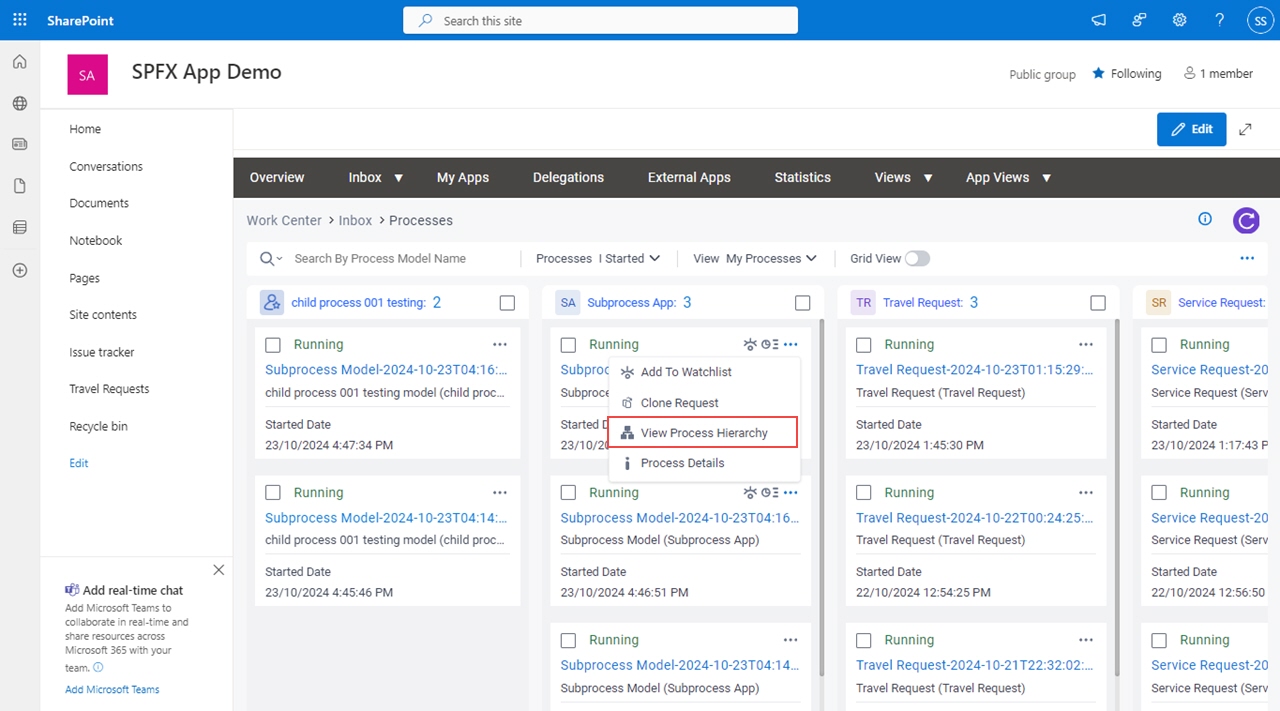Check the child process 001 testing group checkbox
Viewport: 1280px width, 711px height.
pyautogui.click(x=507, y=303)
